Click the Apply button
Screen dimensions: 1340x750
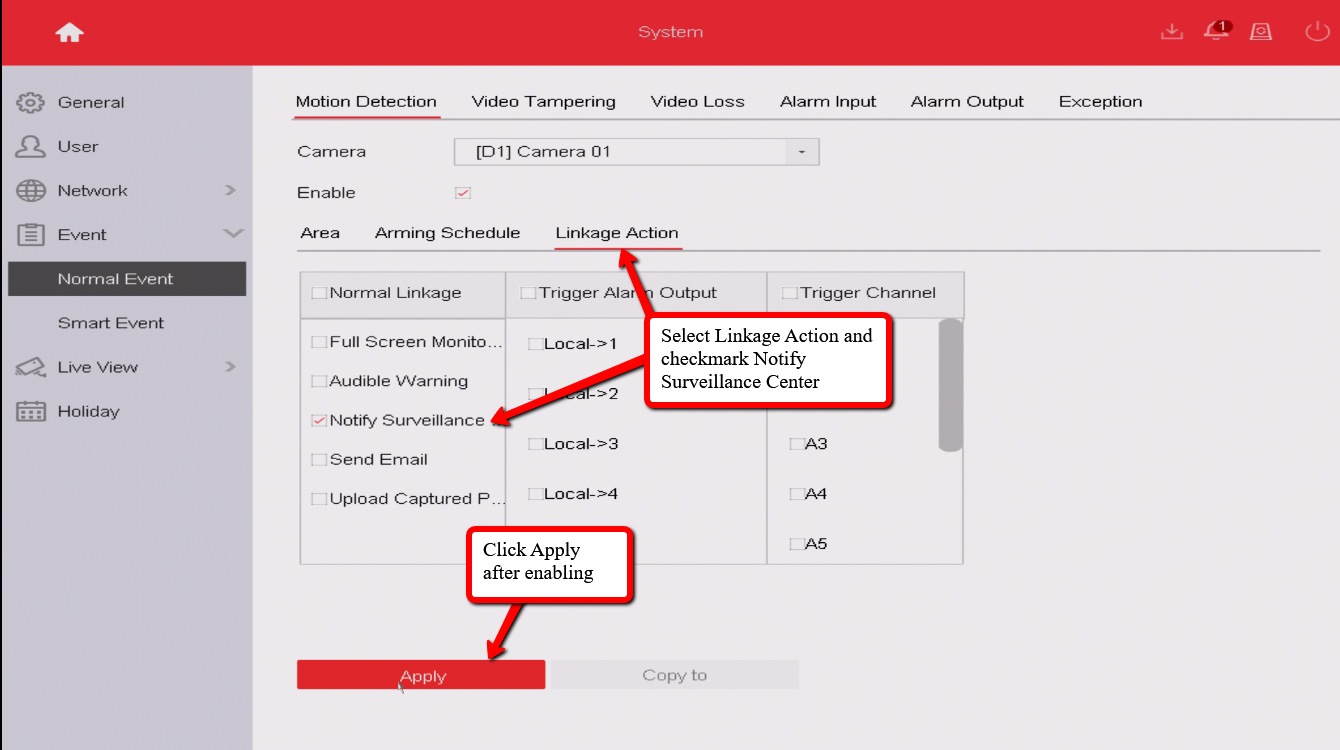coord(421,675)
